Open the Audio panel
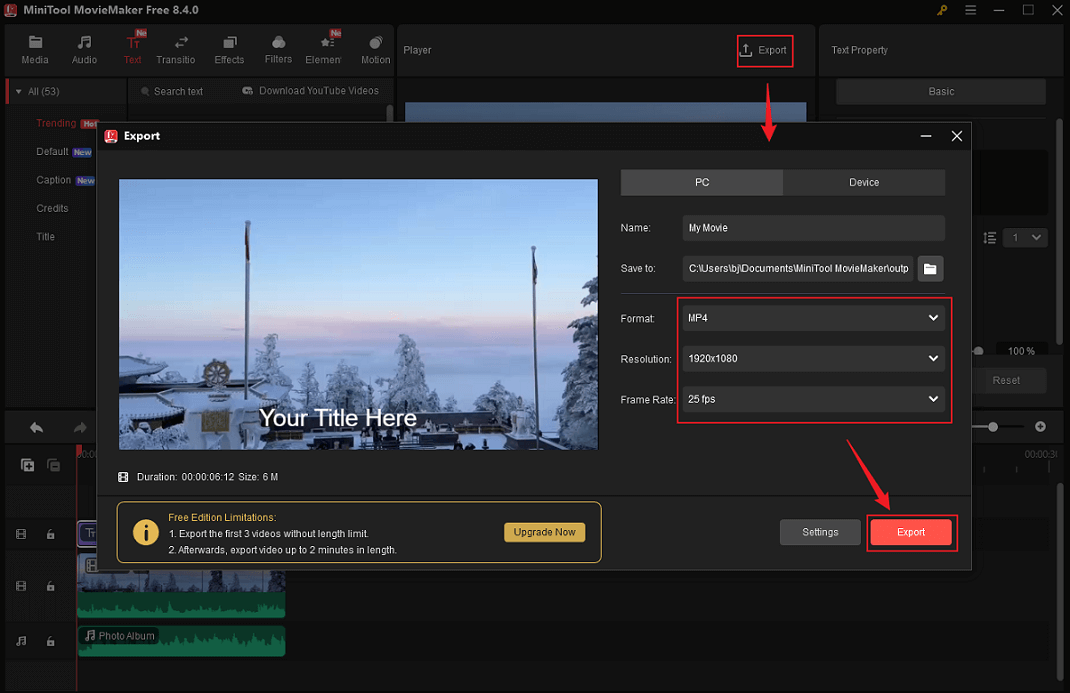Image resolution: width=1070 pixels, height=693 pixels. 83,48
